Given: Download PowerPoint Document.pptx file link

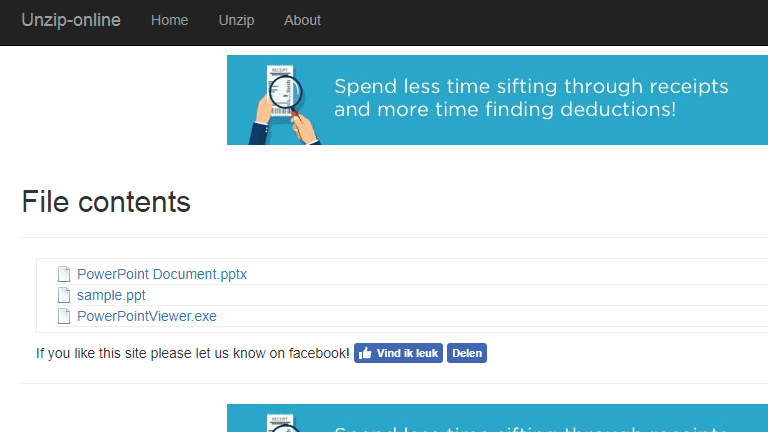Looking at the screenshot, I should tap(162, 274).
